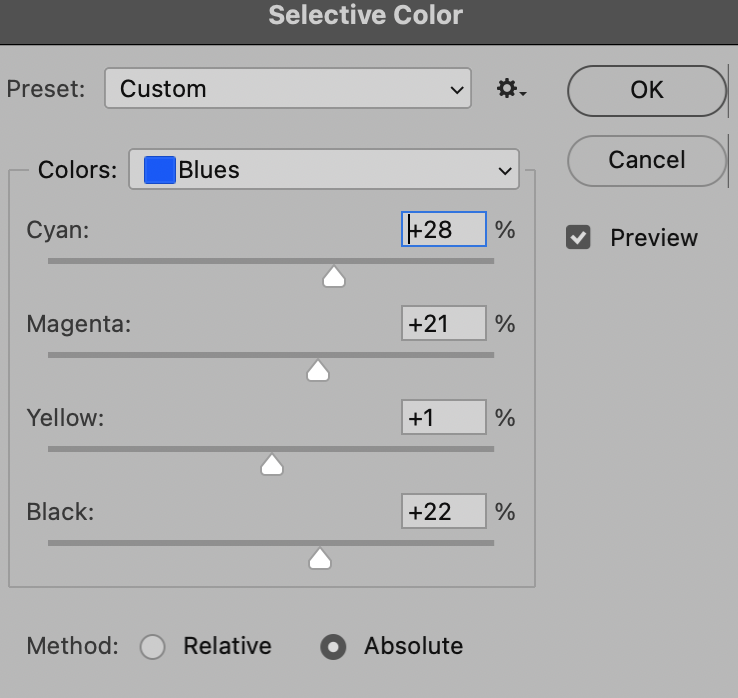This screenshot has height=698, width=738.
Task: Focus the Cyan percentage input field
Action: tap(444, 229)
